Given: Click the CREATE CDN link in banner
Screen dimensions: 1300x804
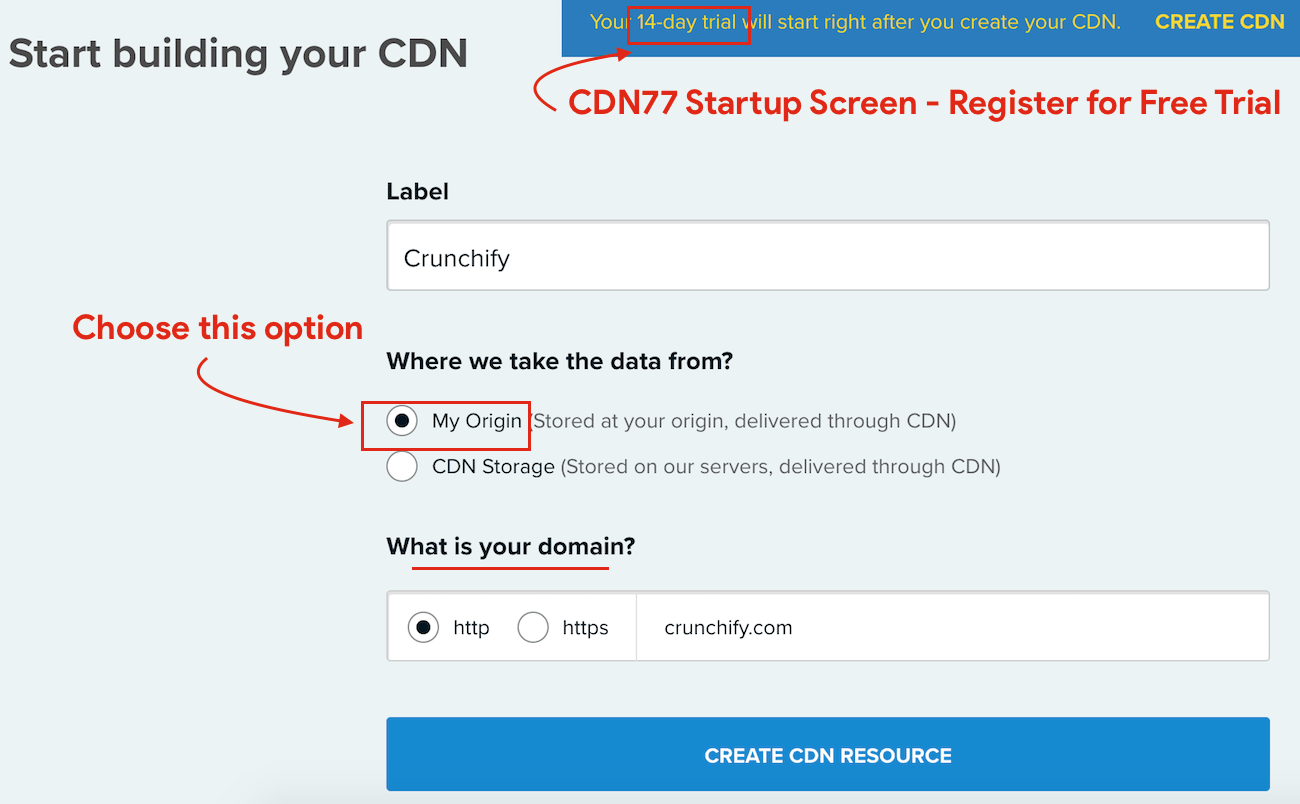Looking at the screenshot, I should click(1219, 22).
